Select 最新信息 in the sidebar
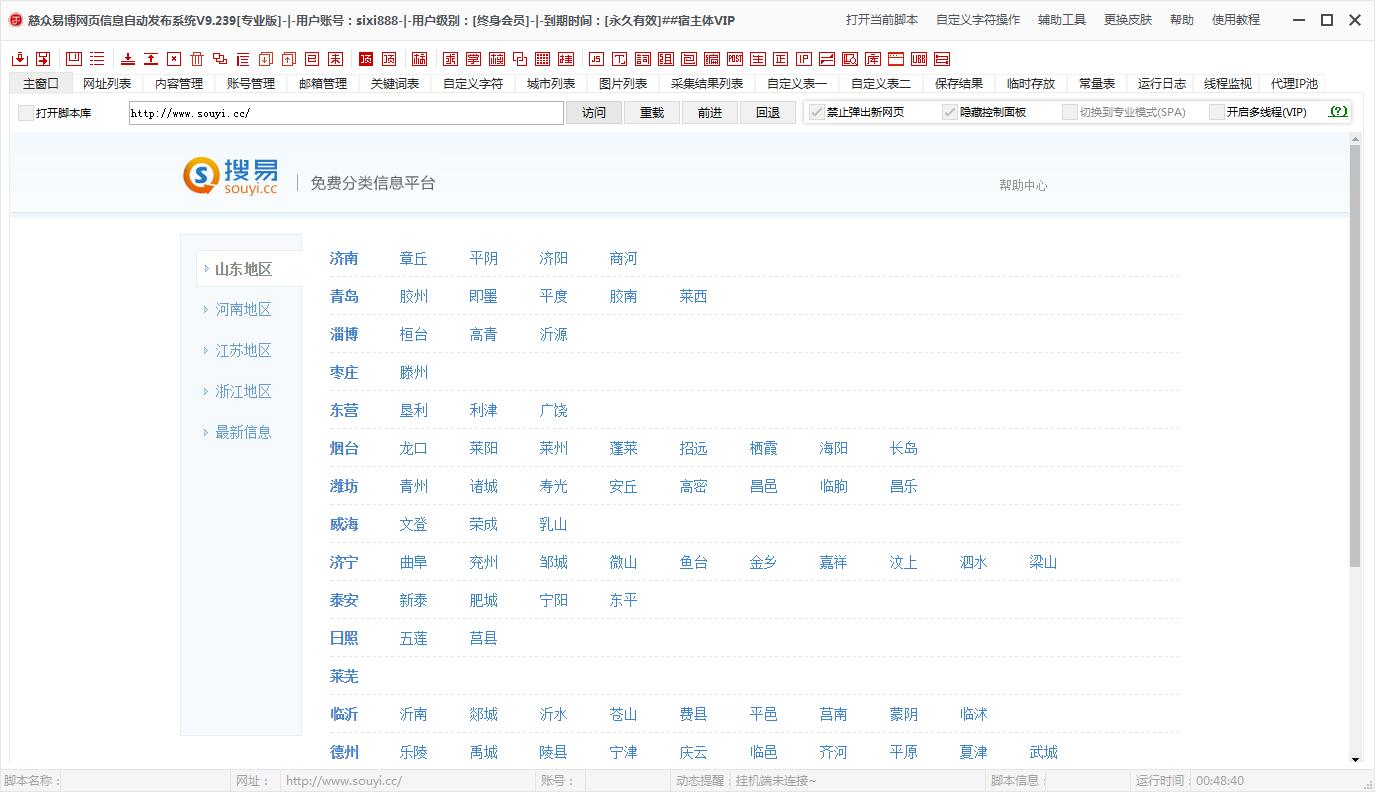This screenshot has height=792, width=1375. [x=243, y=433]
